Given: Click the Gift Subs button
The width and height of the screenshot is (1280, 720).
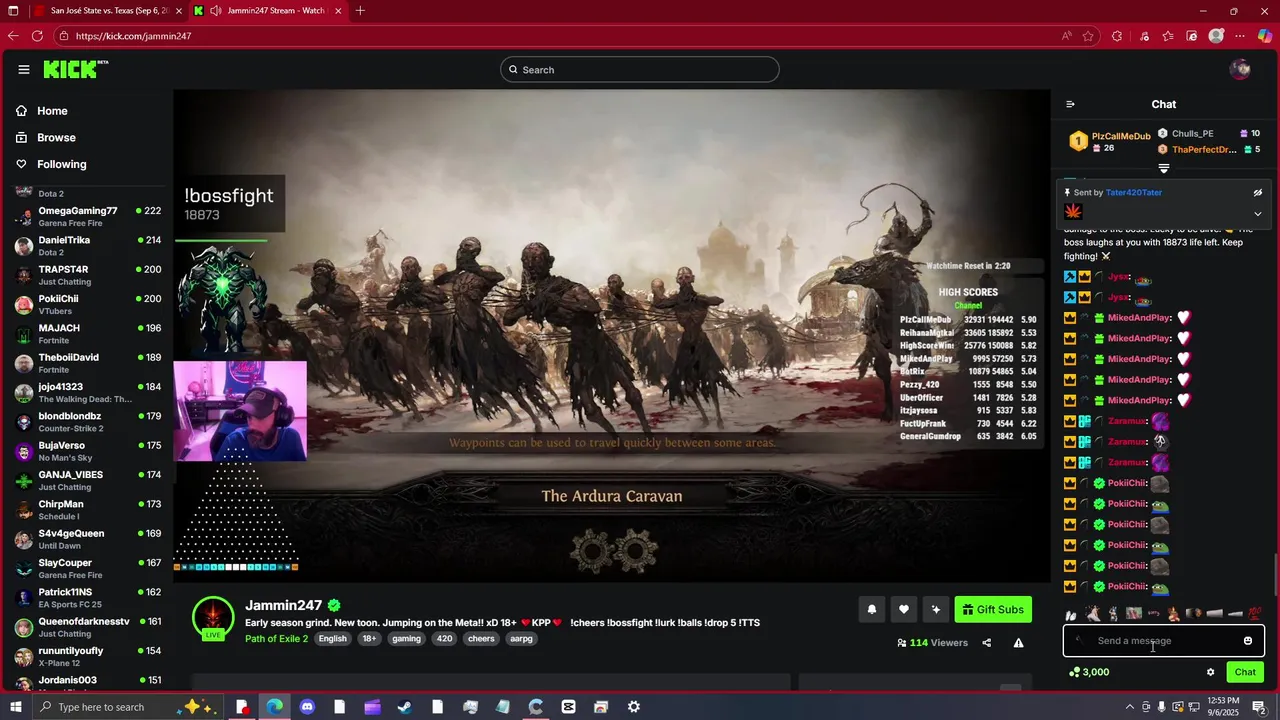Looking at the screenshot, I should coord(993,609).
